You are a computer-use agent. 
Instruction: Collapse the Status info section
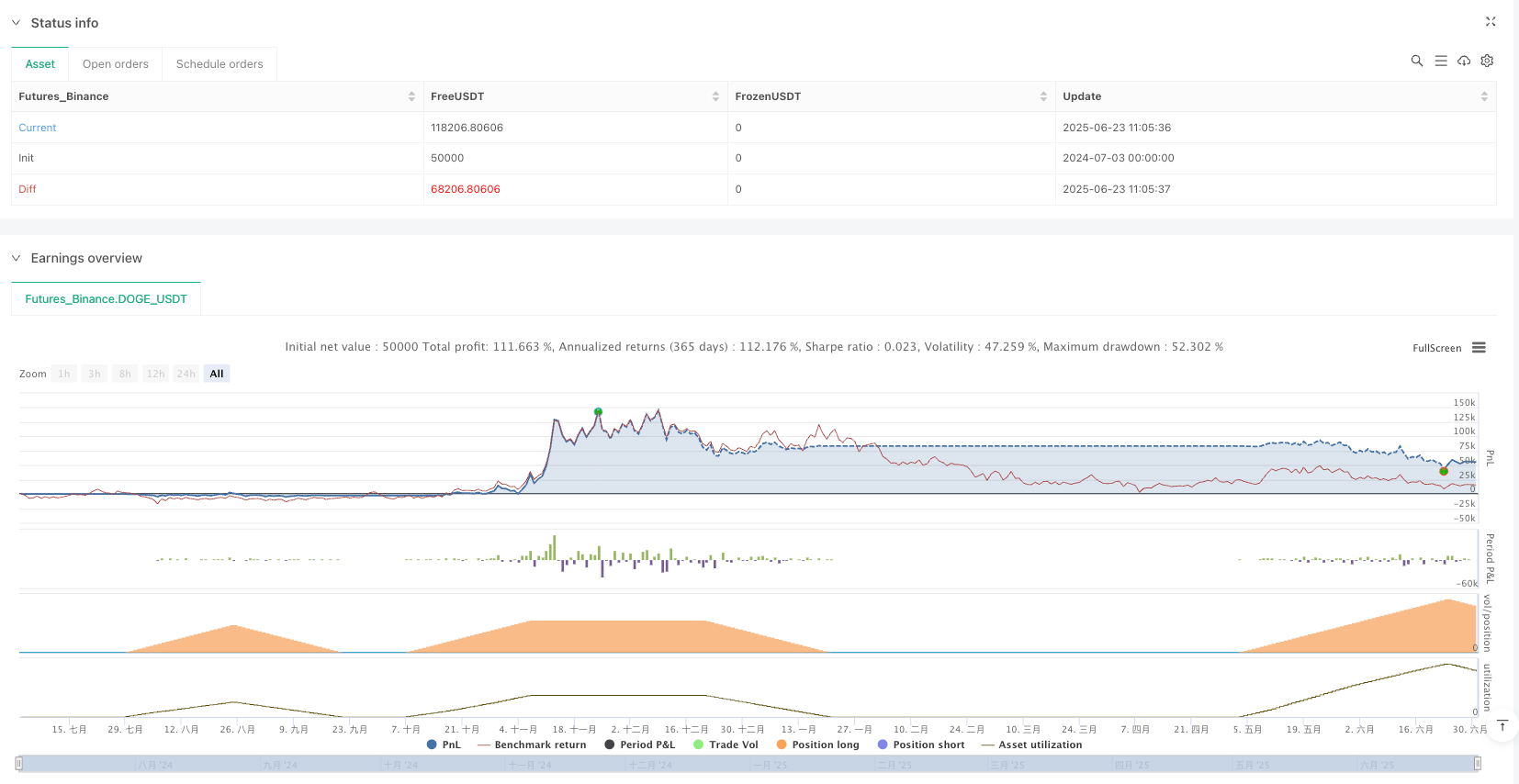pos(16,23)
